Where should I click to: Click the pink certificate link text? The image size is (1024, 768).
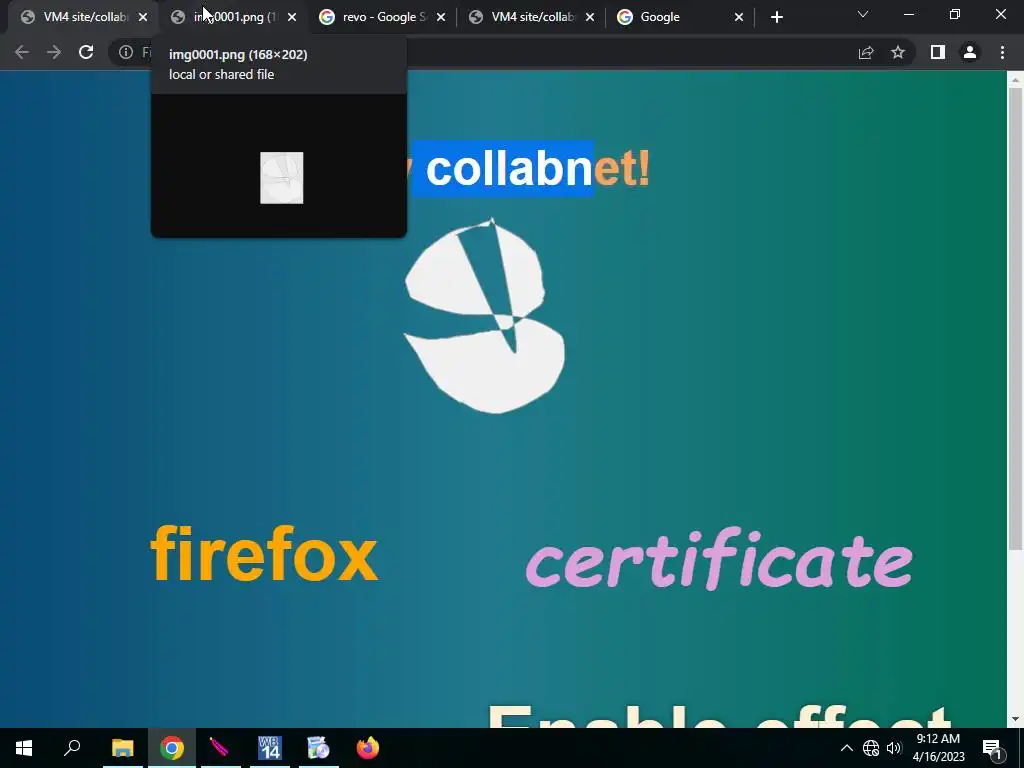point(719,559)
